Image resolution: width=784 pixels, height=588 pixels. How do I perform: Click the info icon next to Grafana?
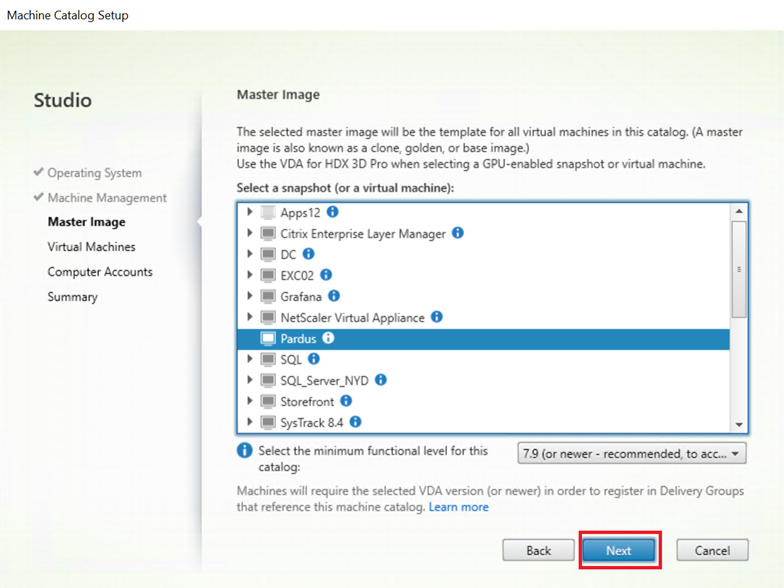tap(334, 296)
